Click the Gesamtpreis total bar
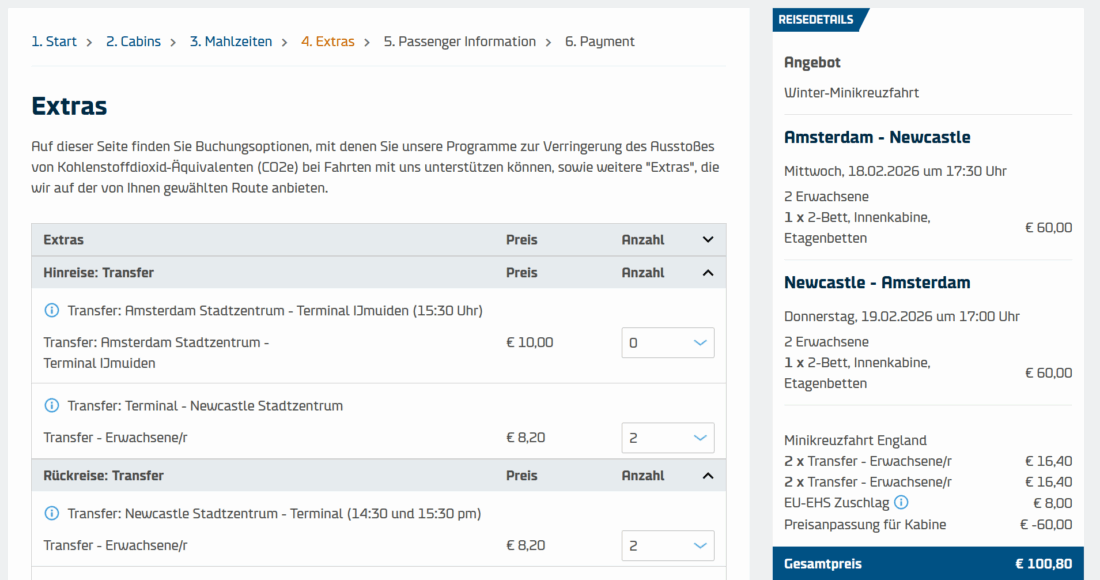This screenshot has height=580, width=1100. (927, 564)
